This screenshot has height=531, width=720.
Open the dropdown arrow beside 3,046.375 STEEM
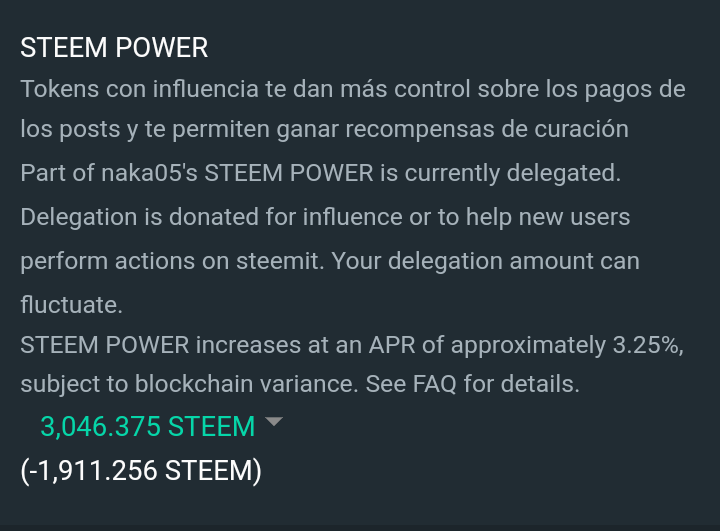coord(274,422)
